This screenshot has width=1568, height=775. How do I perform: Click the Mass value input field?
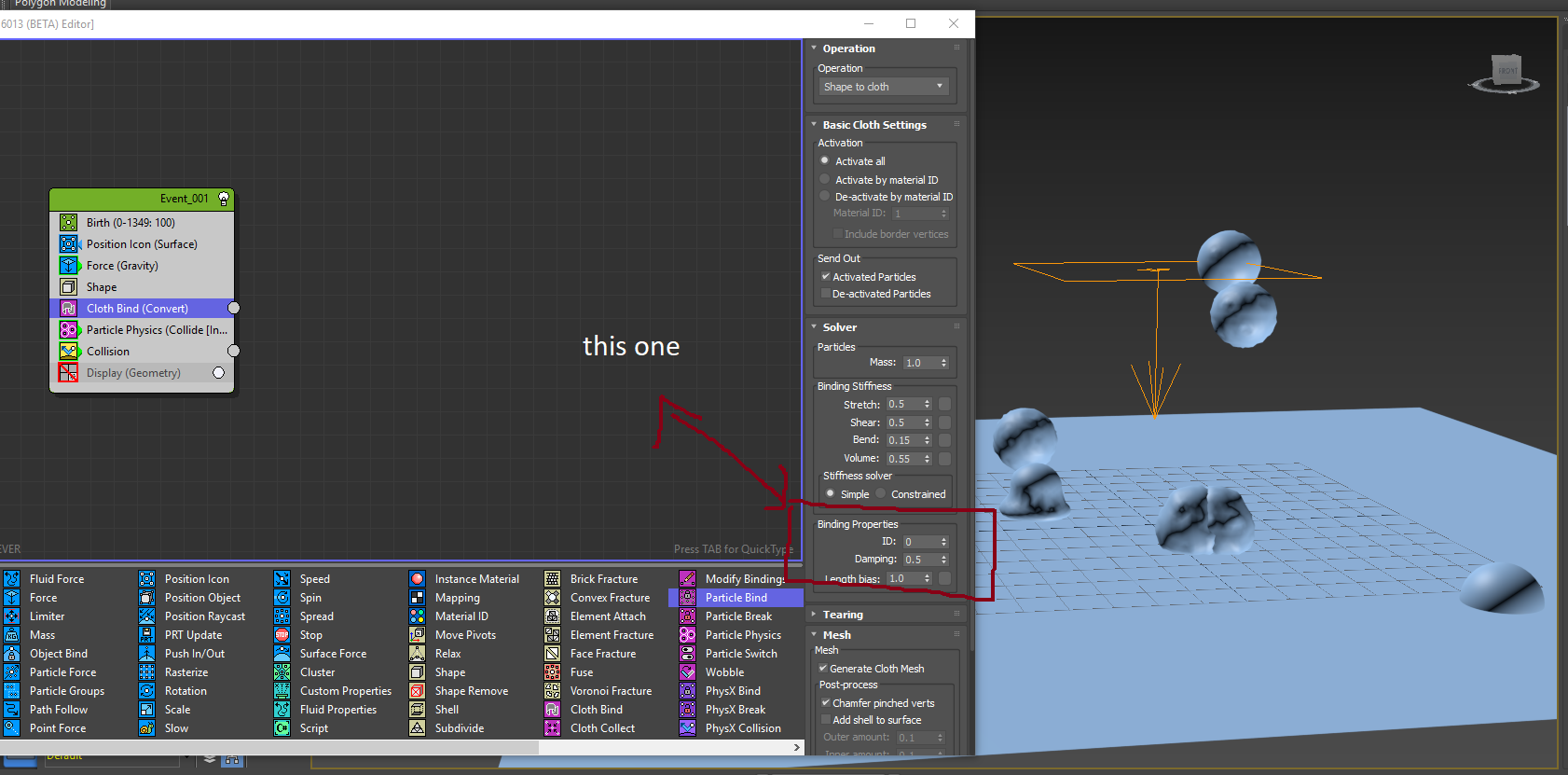coord(919,363)
